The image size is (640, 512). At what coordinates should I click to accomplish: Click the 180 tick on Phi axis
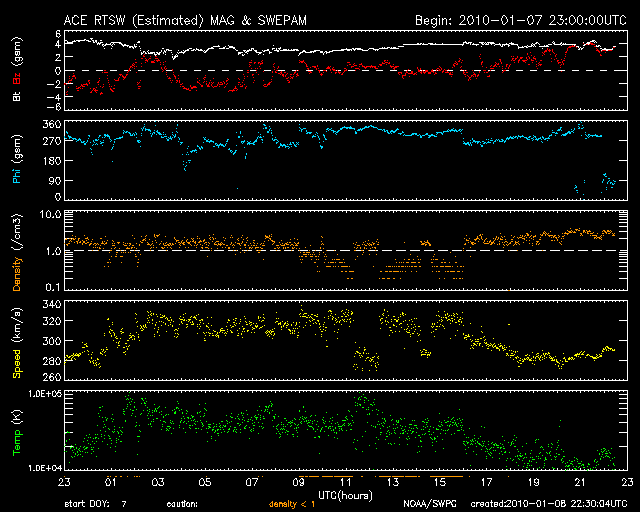pos(52,161)
